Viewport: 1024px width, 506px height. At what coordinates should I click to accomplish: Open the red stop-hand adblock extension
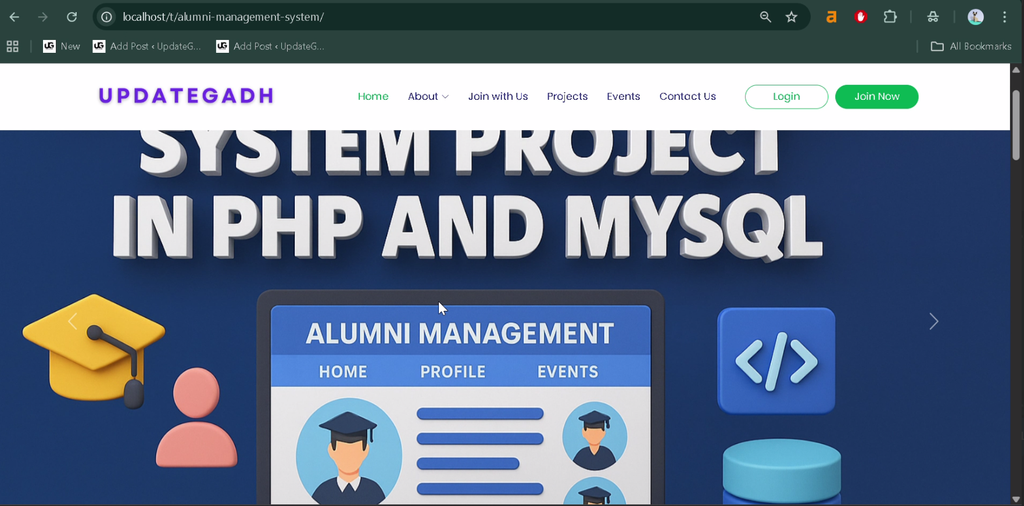click(861, 17)
